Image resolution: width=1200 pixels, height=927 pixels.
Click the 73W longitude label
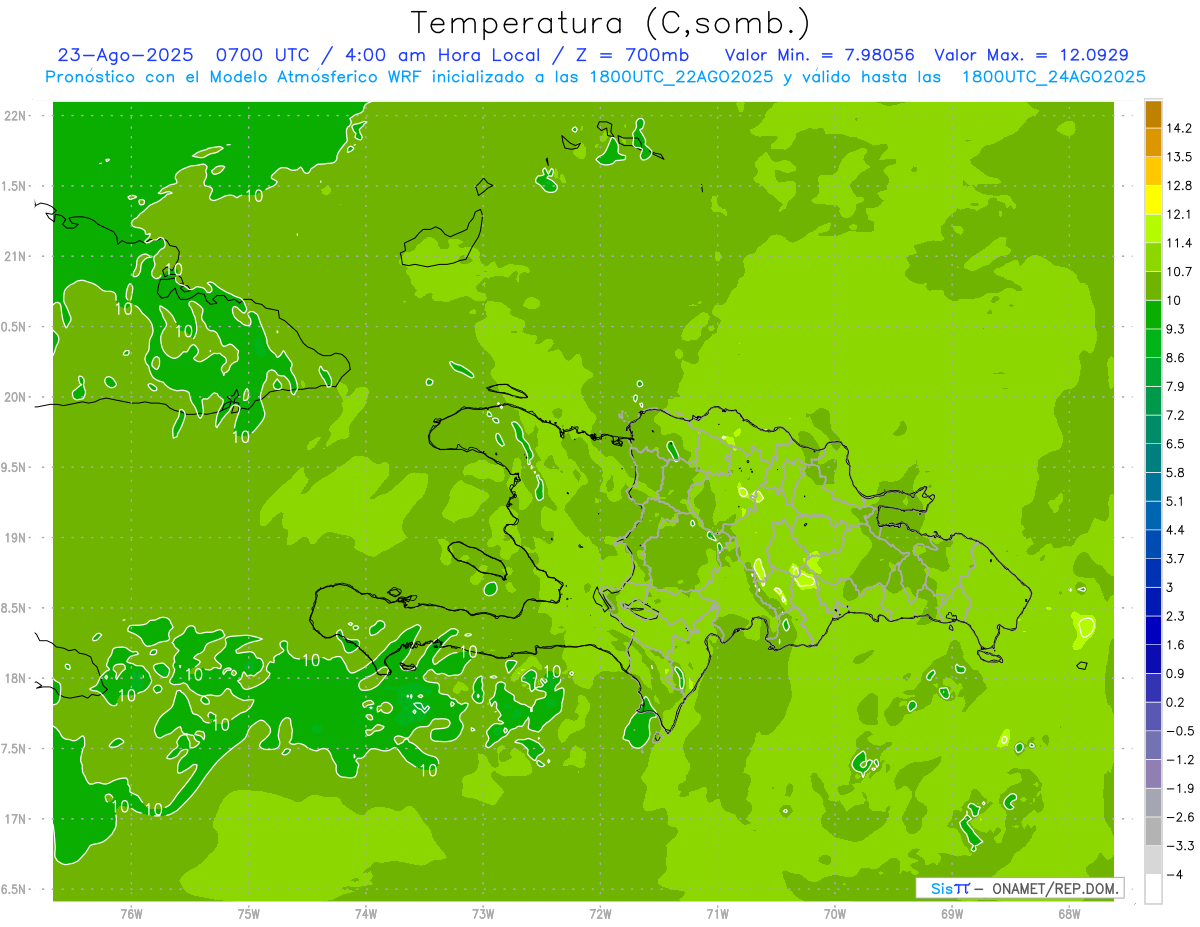click(x=483, y=913)
